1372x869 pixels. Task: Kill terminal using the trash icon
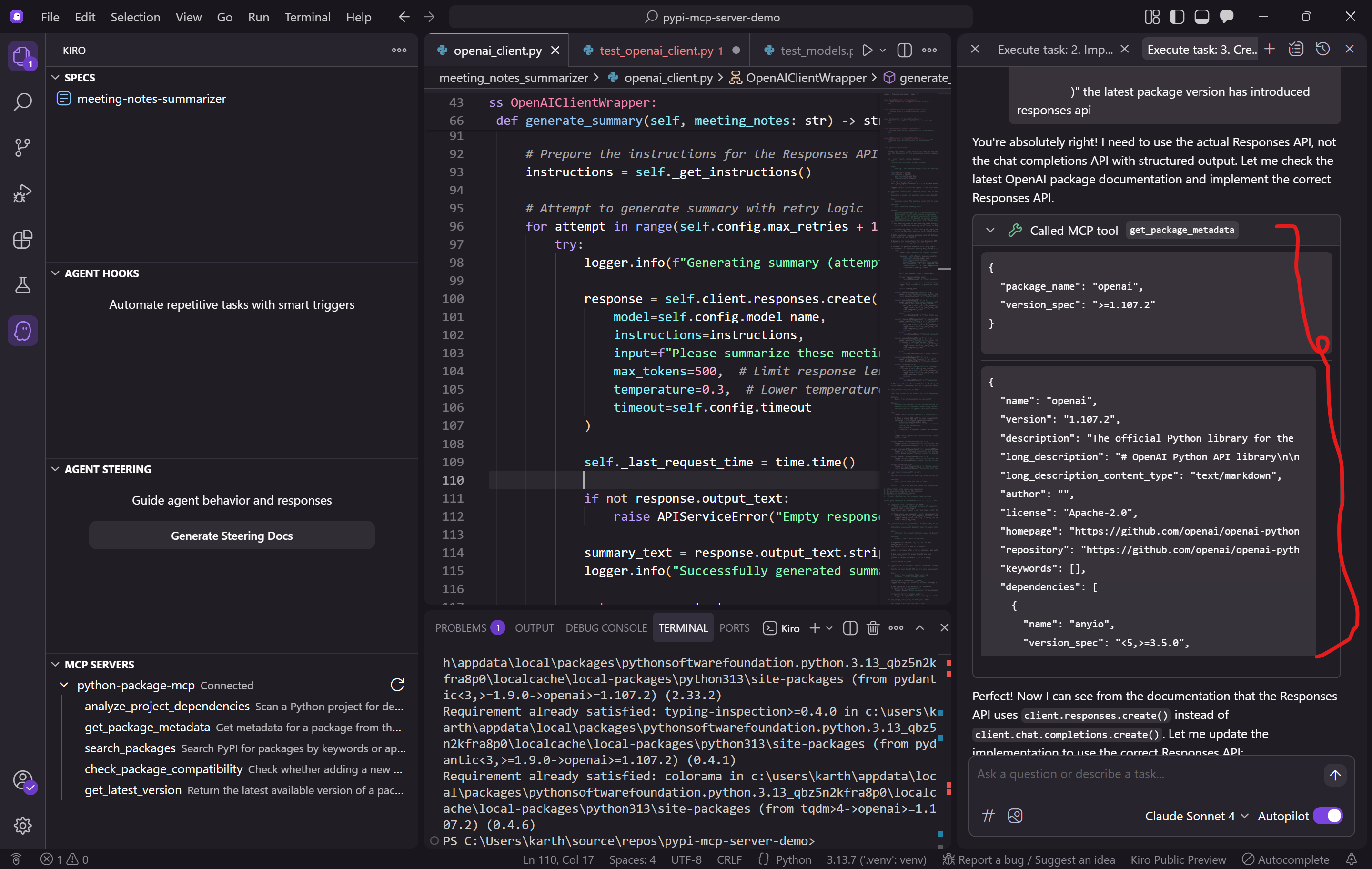point(872,628)
